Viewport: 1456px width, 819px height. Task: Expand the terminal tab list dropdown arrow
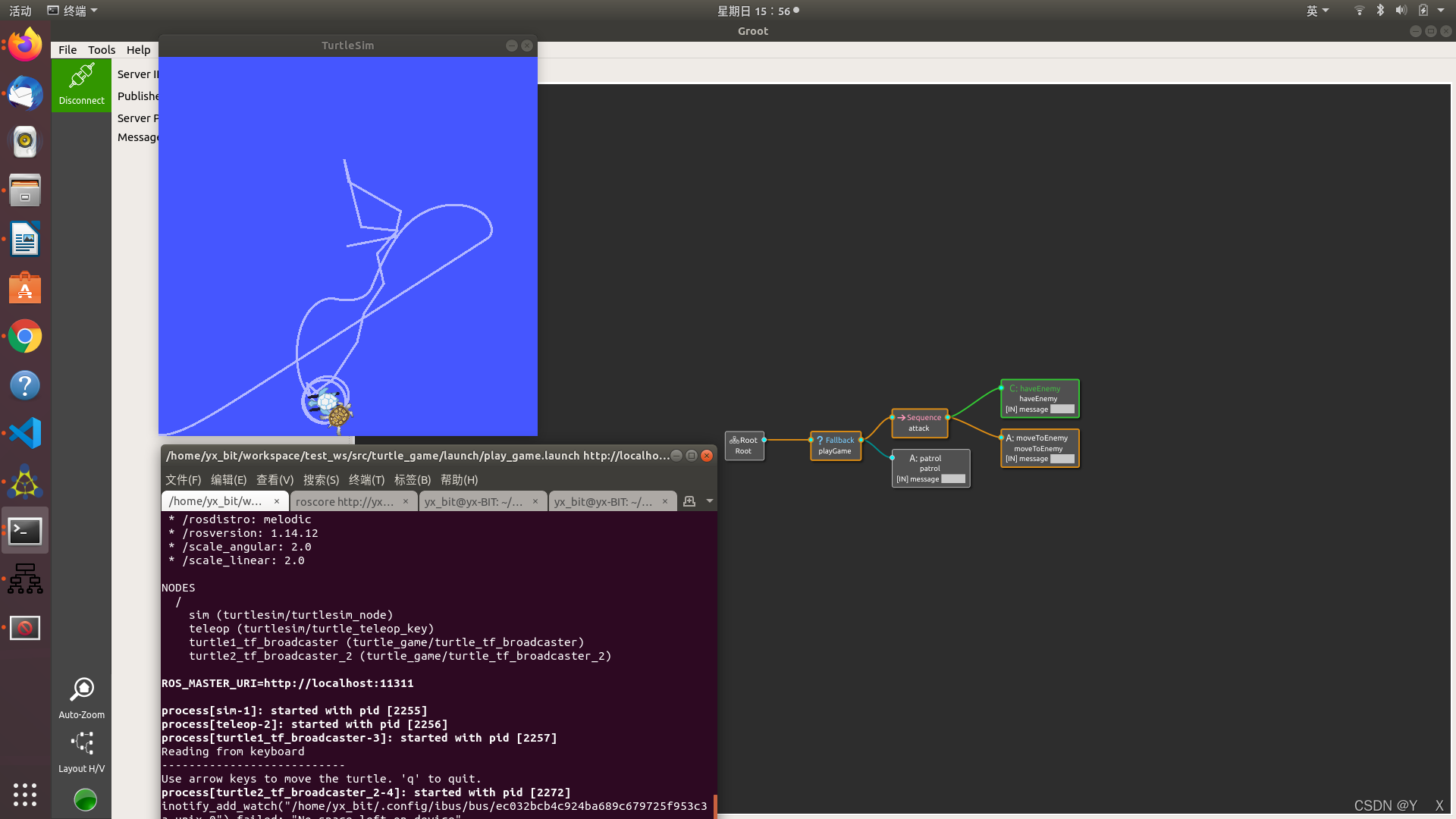(710, 501)
